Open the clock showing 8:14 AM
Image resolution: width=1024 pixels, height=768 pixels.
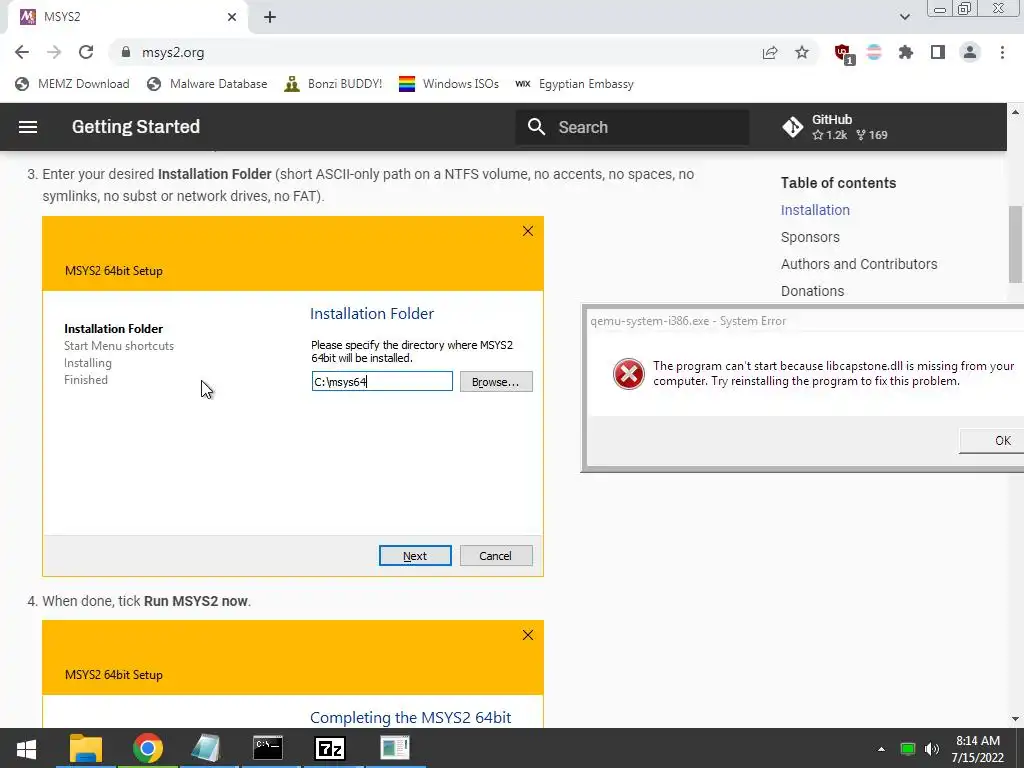978,749
